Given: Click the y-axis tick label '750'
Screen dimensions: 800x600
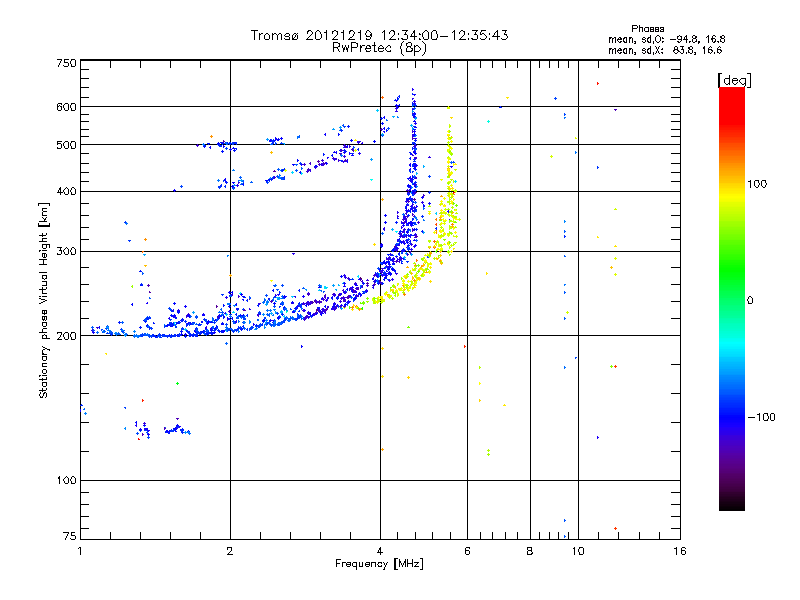Looking at the screenshot, I should coord(66,63).
